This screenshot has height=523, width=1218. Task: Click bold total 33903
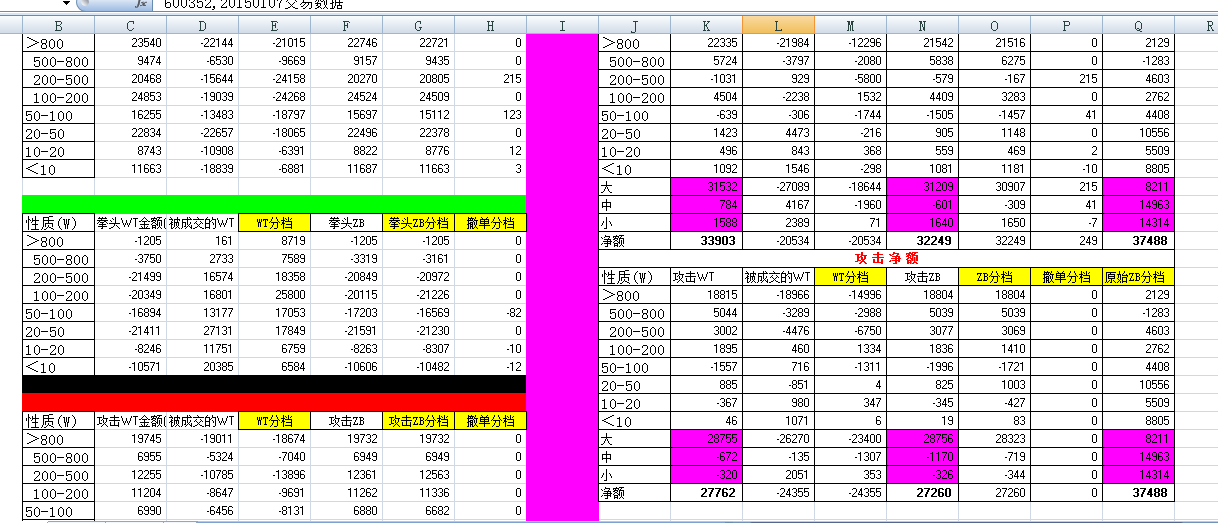(x=706, y=241)
